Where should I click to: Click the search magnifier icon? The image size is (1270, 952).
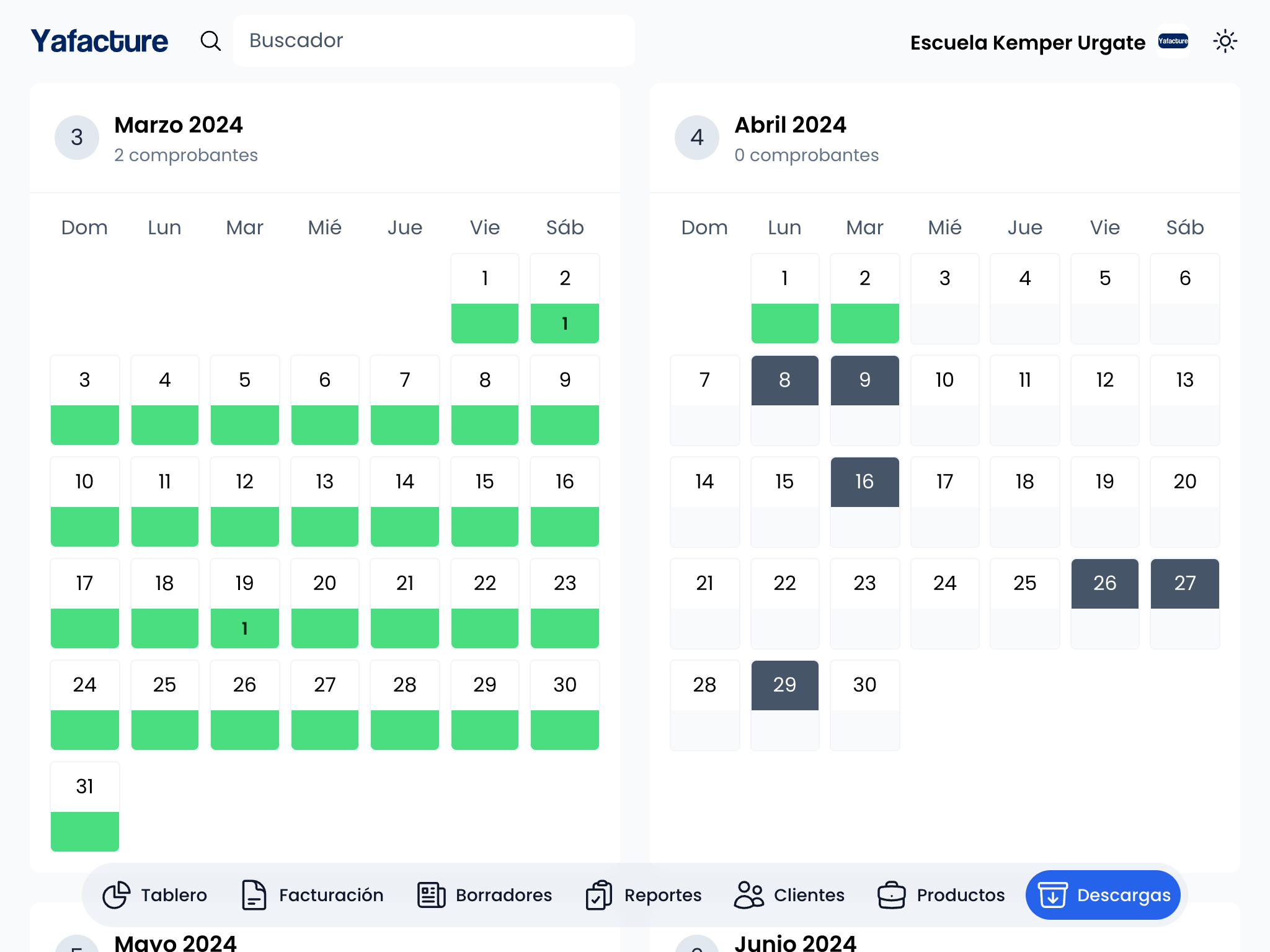point(211,41)
